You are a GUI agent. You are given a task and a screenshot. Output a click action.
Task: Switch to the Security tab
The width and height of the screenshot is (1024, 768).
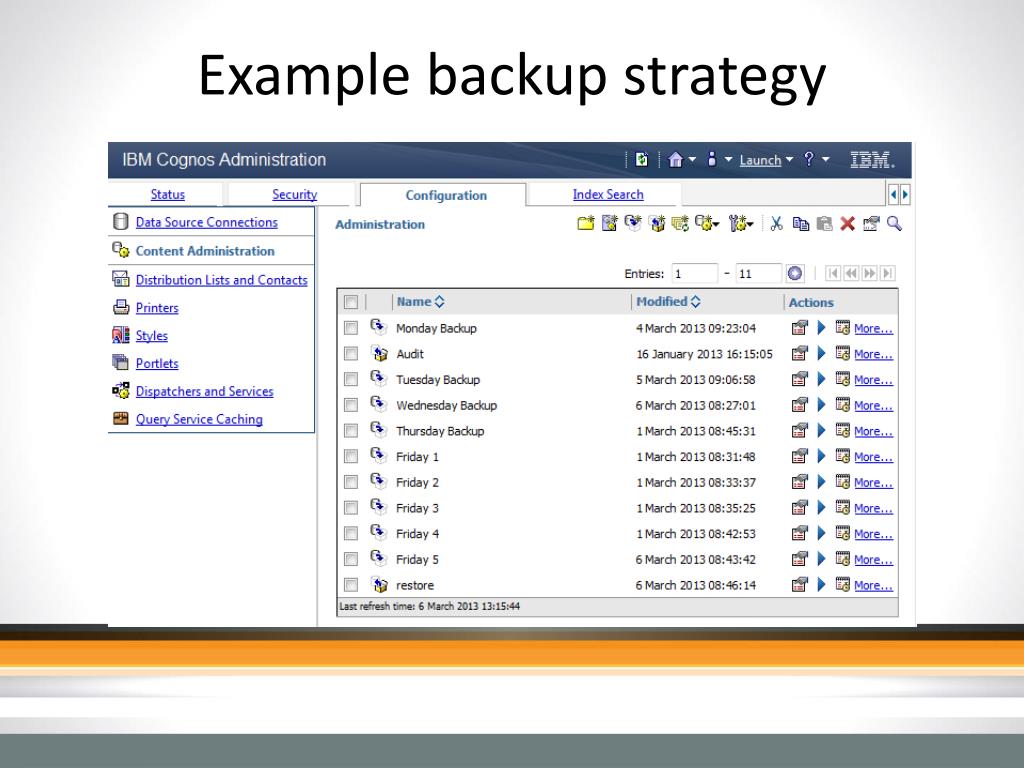[x=295, y=195]
